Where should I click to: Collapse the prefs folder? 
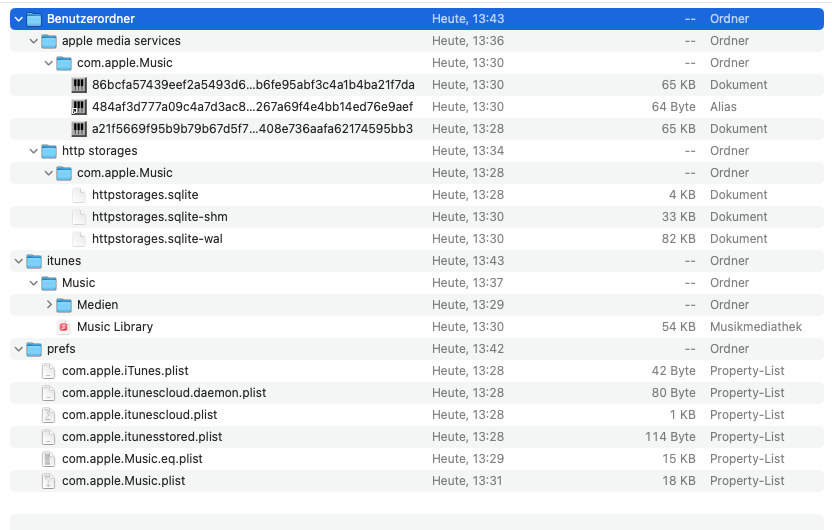19,349
